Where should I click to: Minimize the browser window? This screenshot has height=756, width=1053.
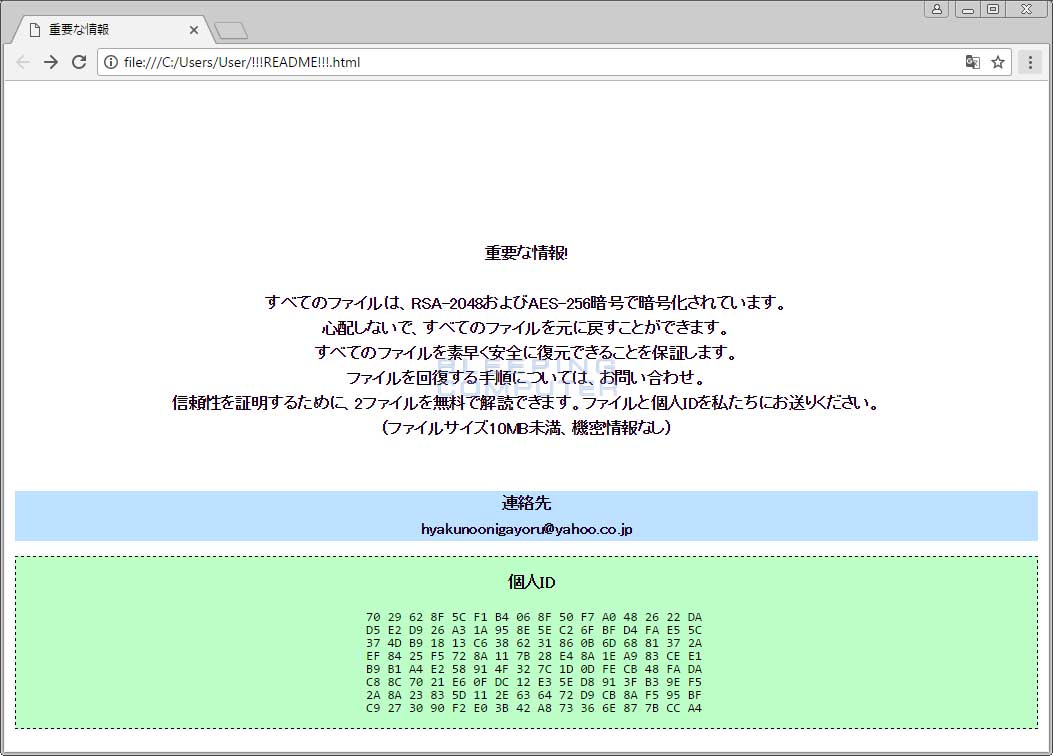(x=968, y=9)
